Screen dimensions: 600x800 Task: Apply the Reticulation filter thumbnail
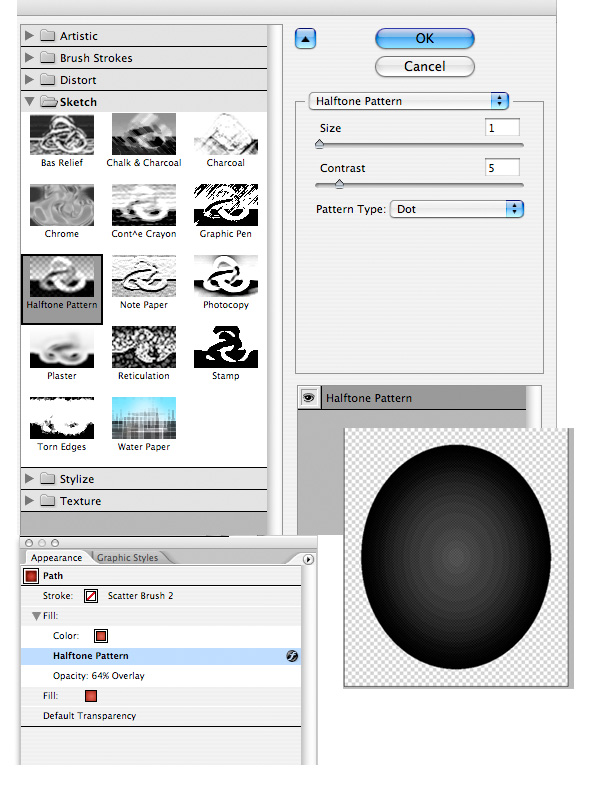[x=144, y=347]
